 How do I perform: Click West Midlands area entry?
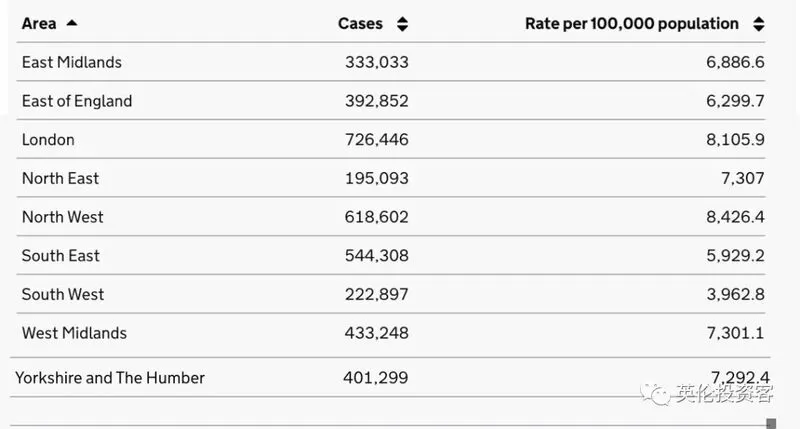coord(74,333)
